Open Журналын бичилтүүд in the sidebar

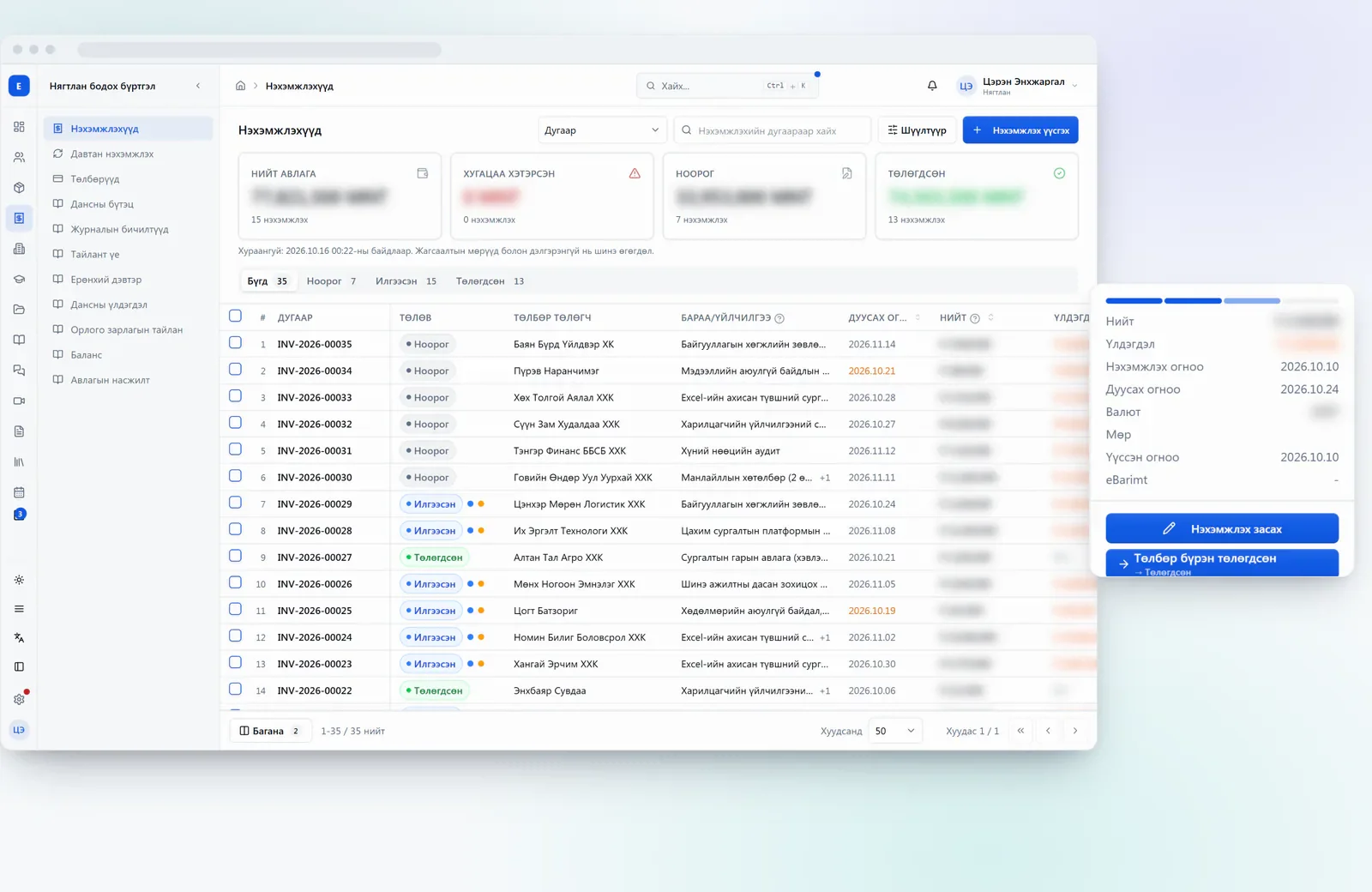(129, 229)
